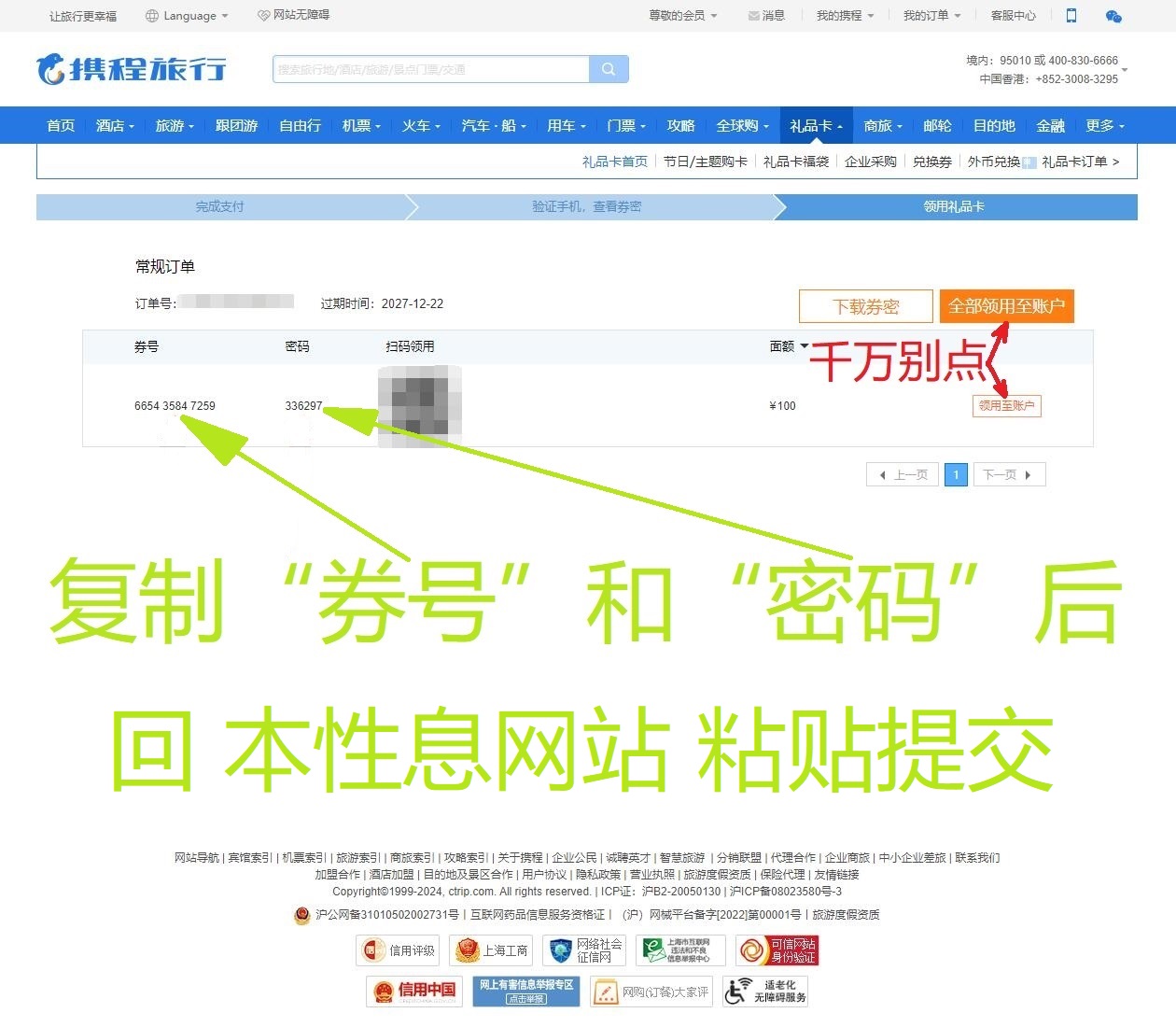Open the 上海工商 badge

tap(491, 950)
